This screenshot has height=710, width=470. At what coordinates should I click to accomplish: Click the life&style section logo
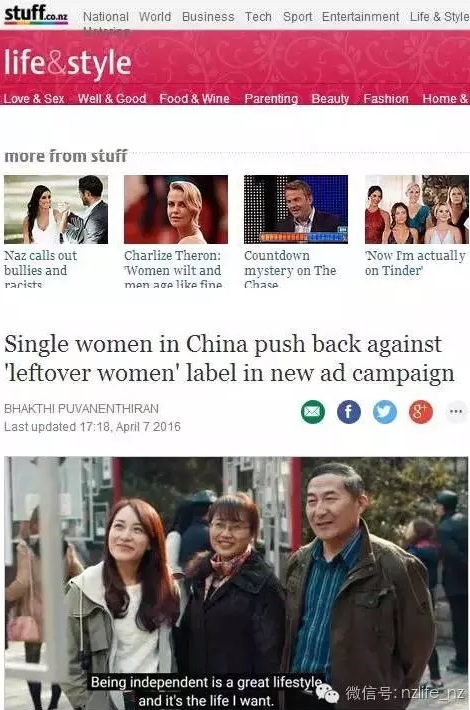[x=68, y=63]
